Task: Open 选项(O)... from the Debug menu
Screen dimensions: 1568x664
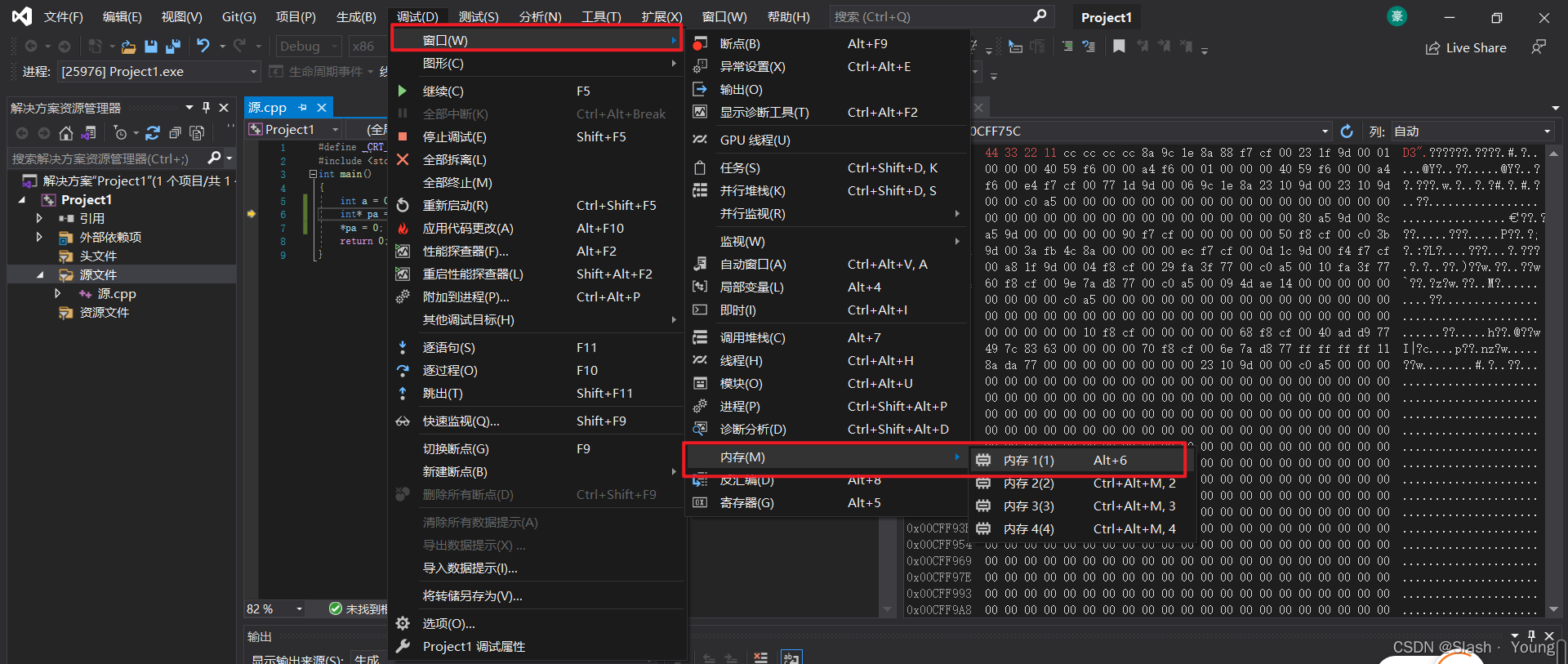Action: 536,624
